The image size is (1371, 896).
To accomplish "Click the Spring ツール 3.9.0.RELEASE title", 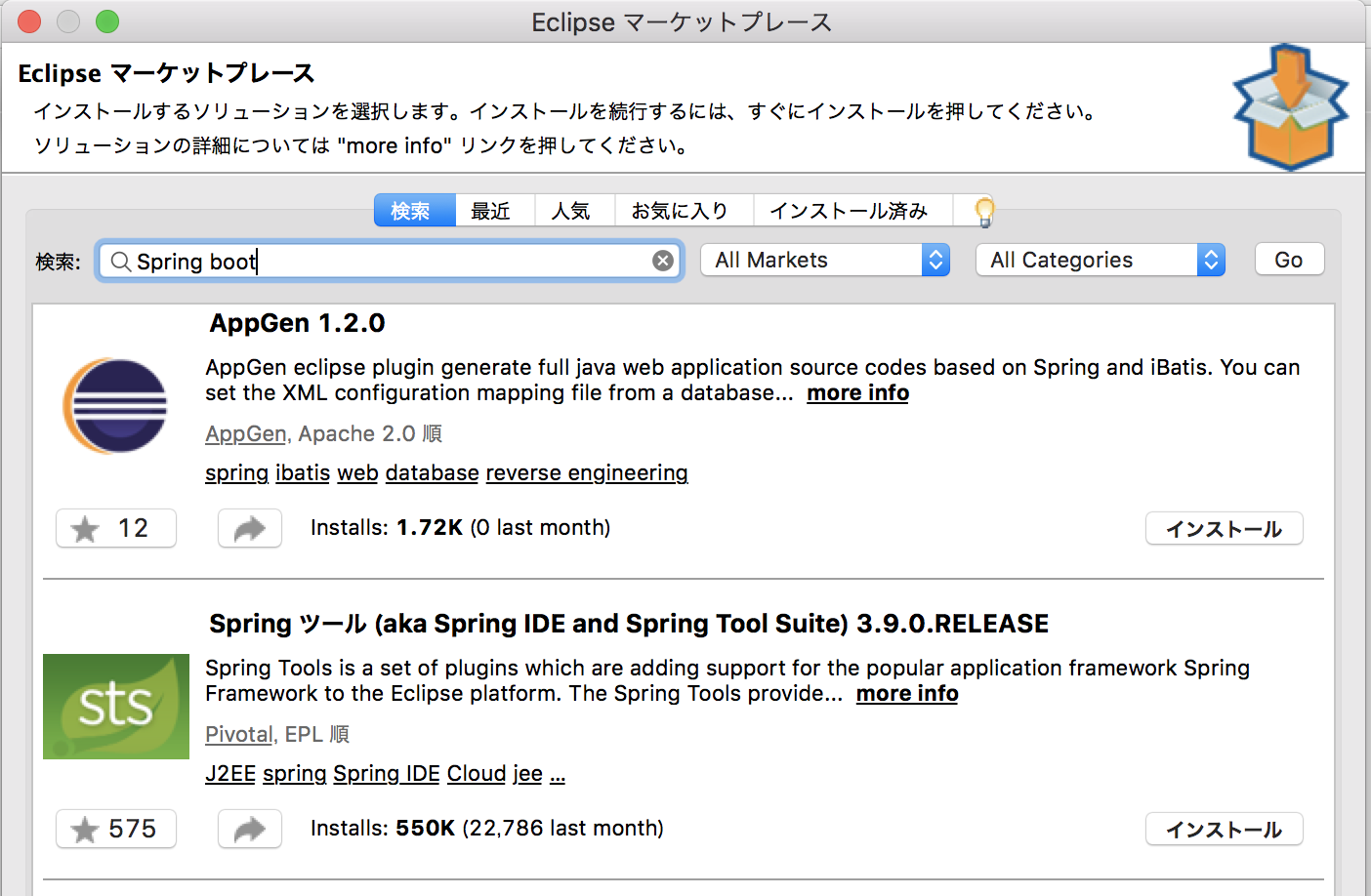I will point(629,624).
